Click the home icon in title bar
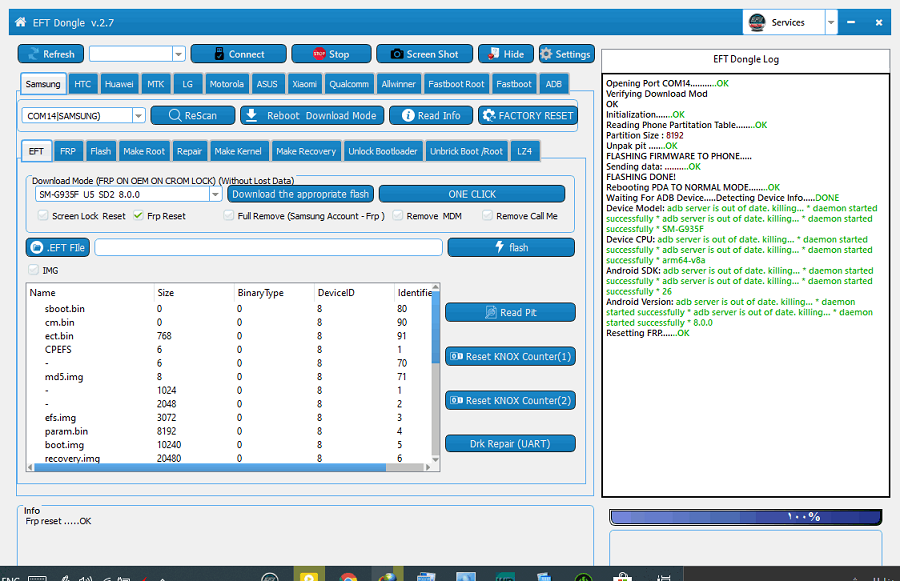 click(20, 22)
